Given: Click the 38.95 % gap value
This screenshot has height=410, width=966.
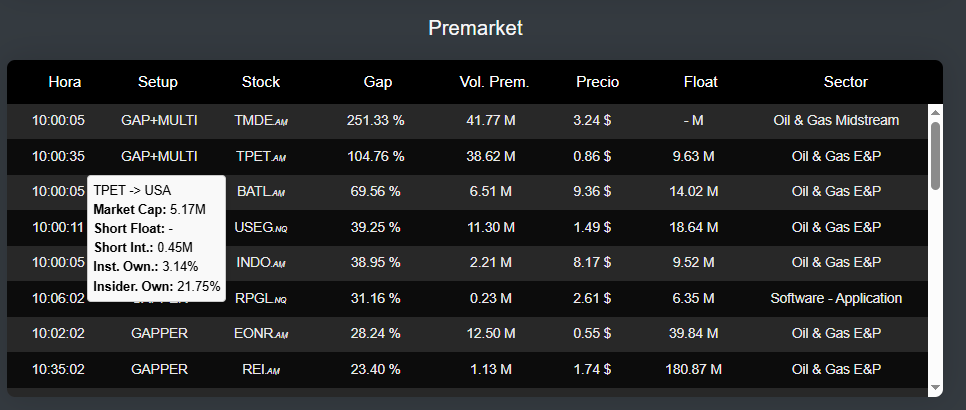Looking at the screenshot, I should point(376,262).
